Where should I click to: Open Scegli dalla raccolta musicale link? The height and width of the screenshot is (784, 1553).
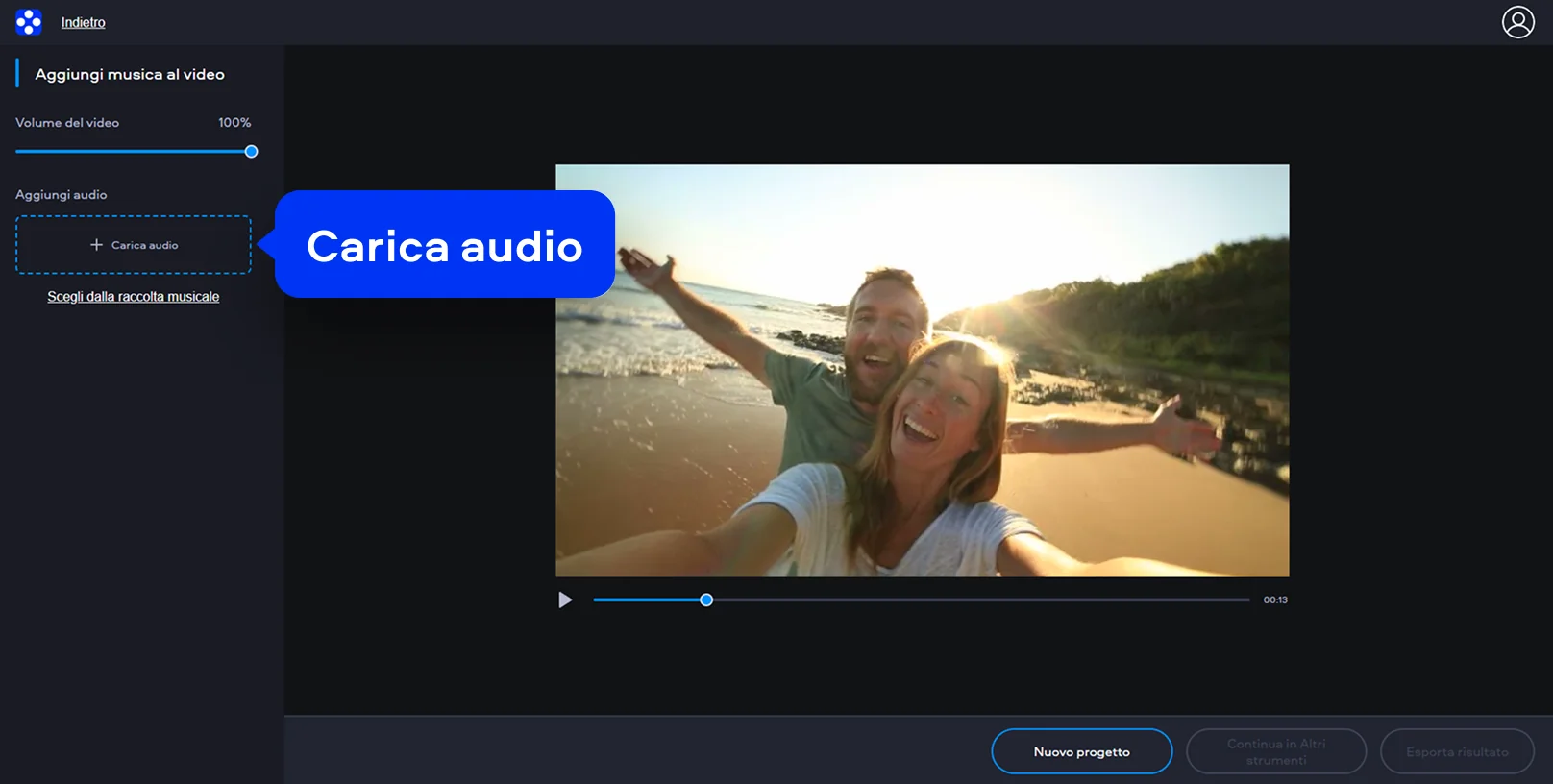[134, 297]
